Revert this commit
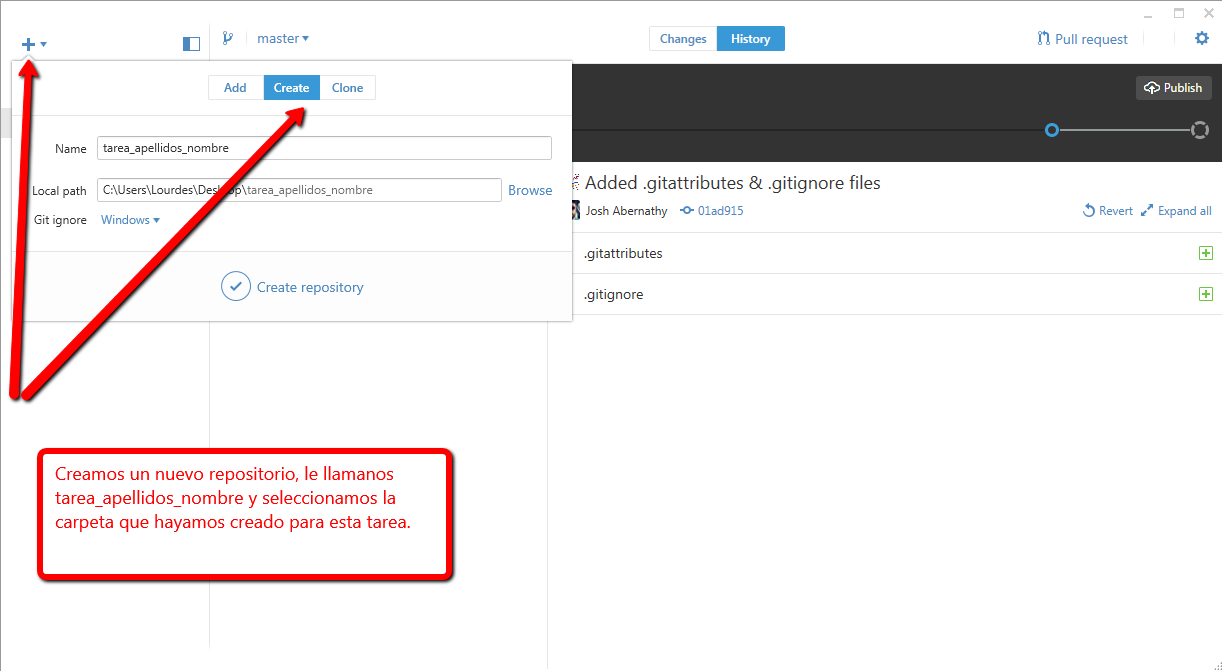1222x671 pixels. [1107, 211]
